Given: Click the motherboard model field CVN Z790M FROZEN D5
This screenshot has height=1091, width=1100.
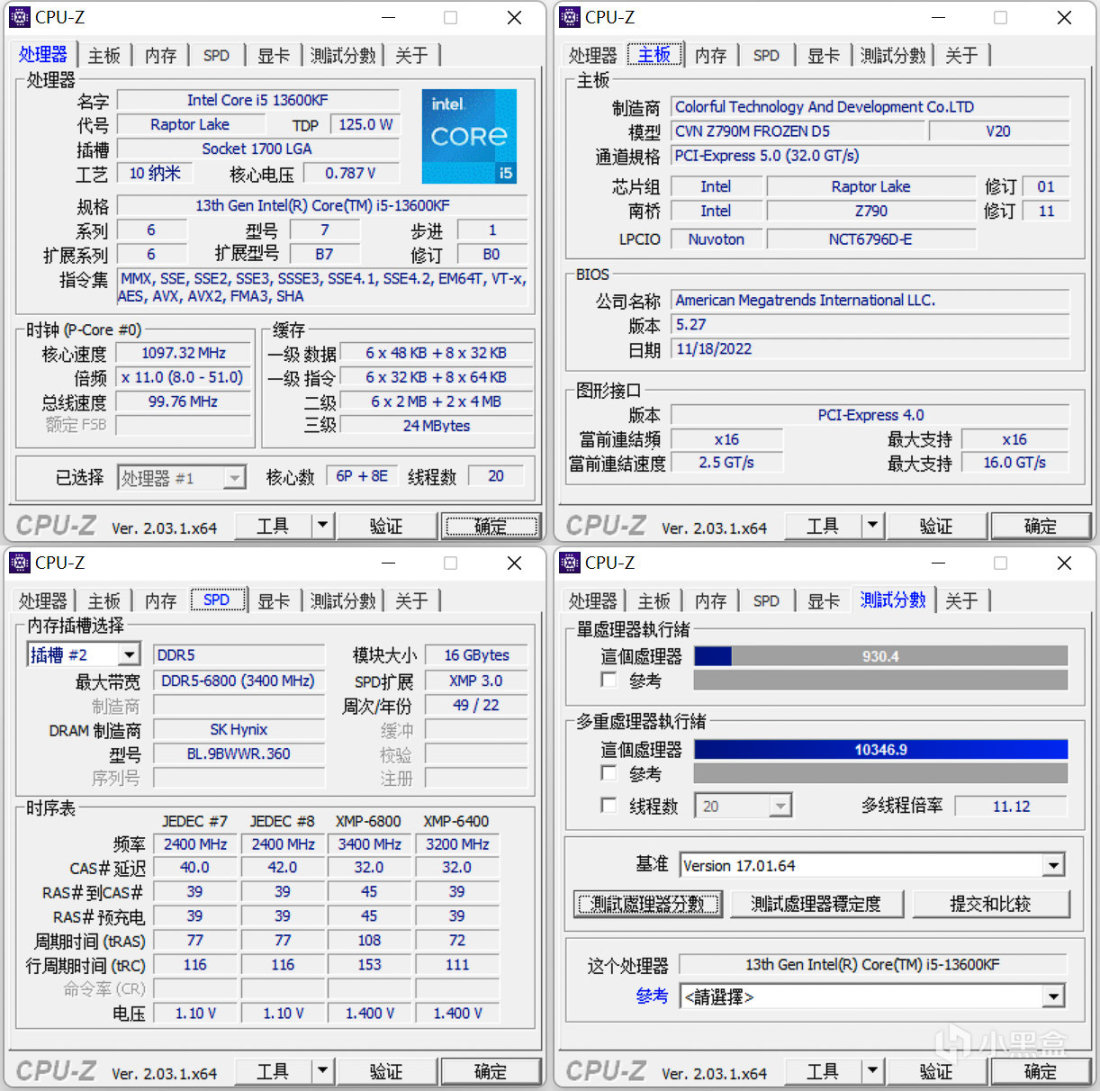Looking at the screenshot, I should point(798,131).
